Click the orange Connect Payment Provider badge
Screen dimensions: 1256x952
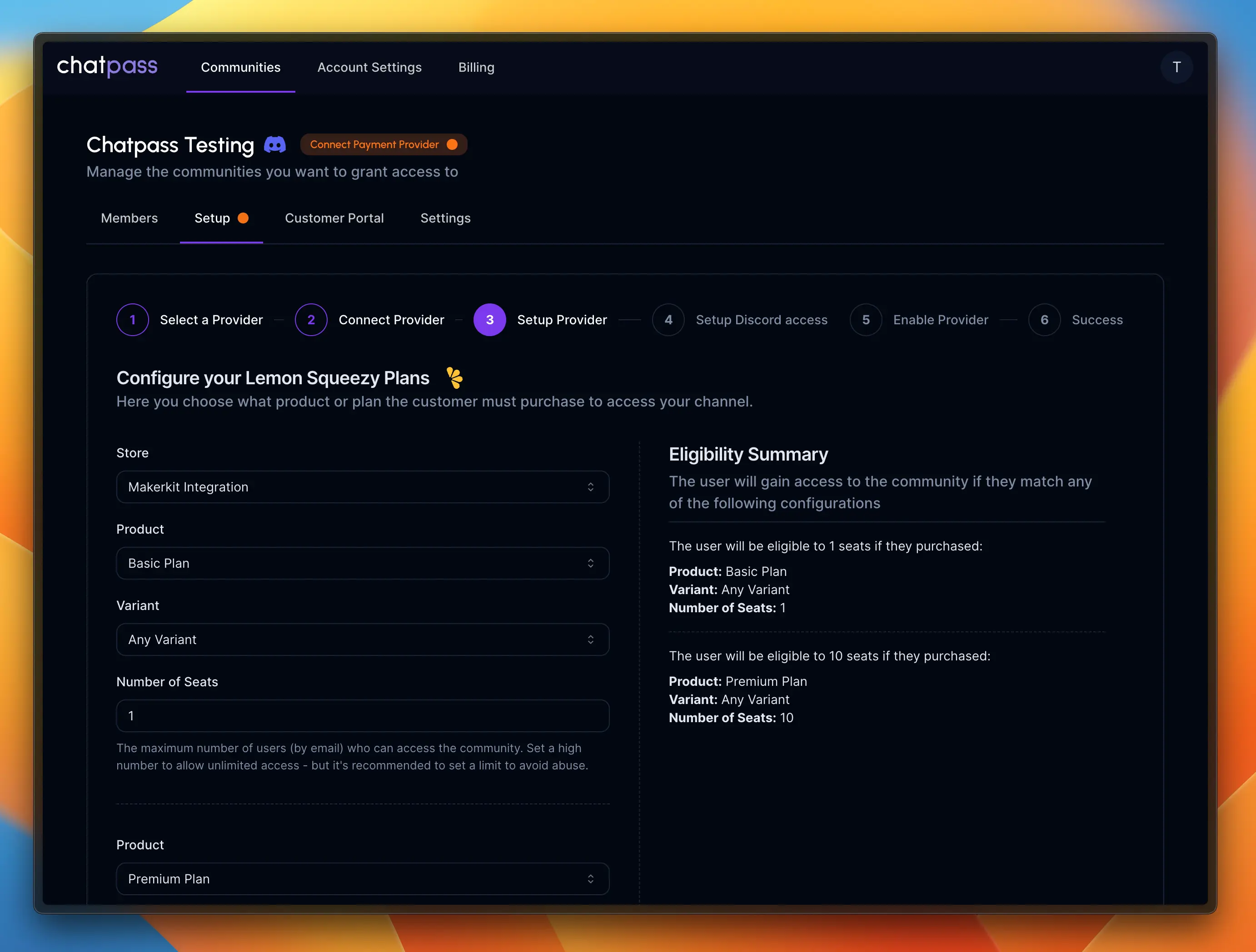383,144
